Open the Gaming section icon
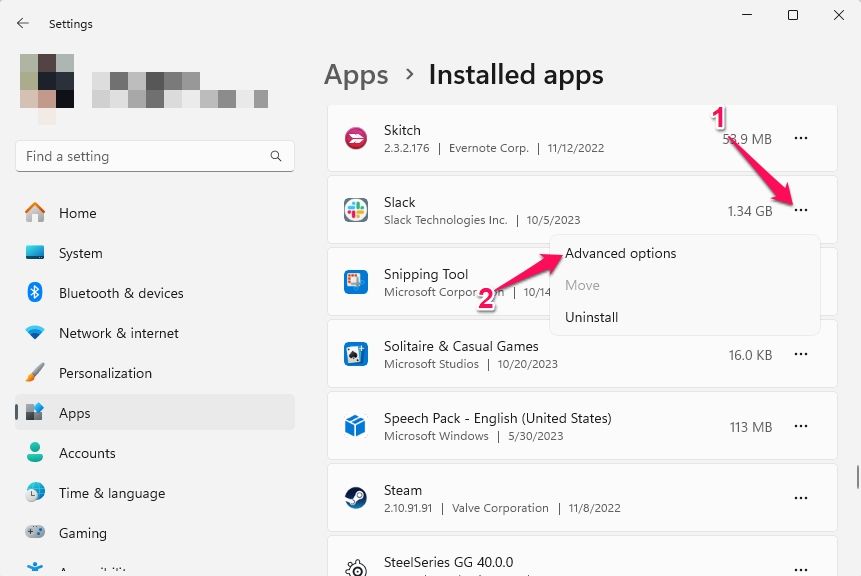The height and width of the screenshot is (576, 861). click(x=33, y=533)
